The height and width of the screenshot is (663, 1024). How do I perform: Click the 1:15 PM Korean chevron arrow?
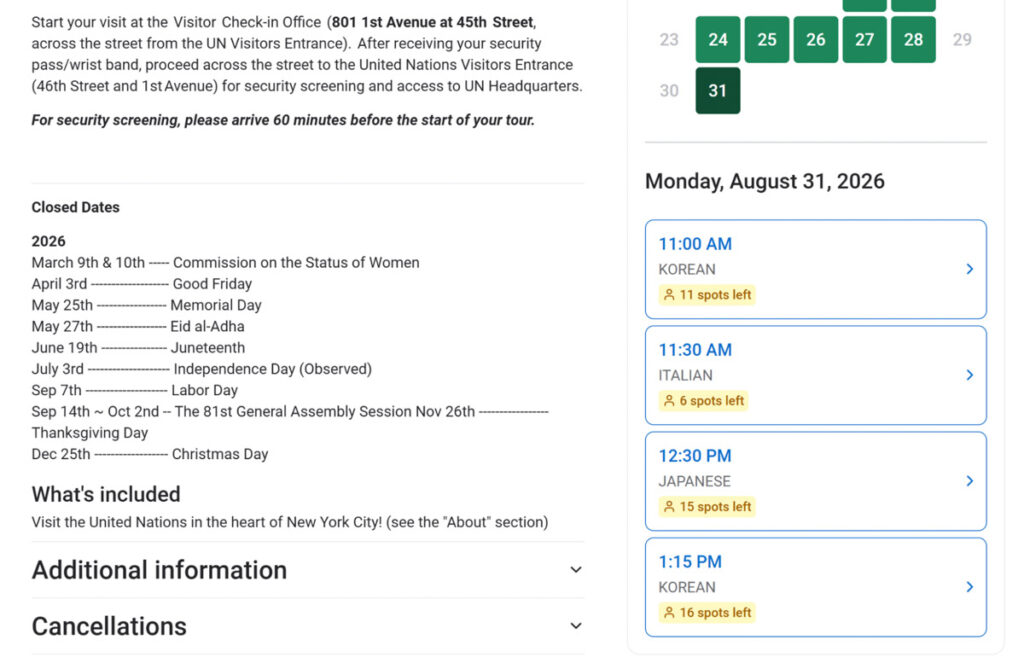[969, 587]
